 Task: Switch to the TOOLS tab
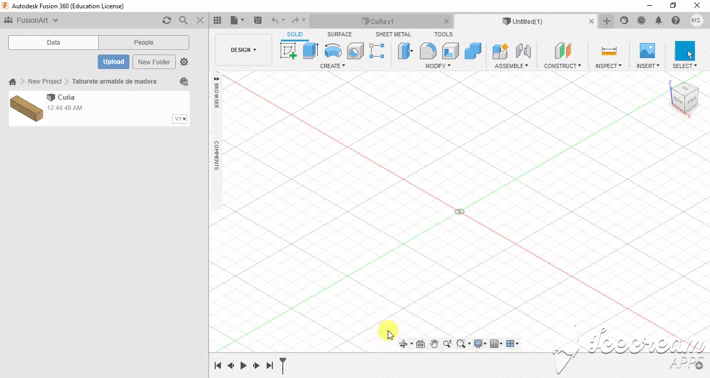tap(443, 34)
